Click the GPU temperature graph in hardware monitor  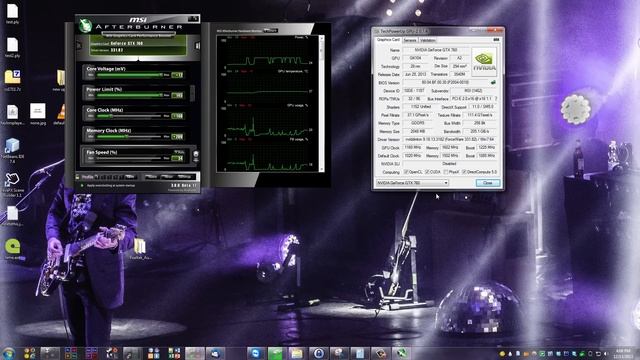[x=267, y=87]
